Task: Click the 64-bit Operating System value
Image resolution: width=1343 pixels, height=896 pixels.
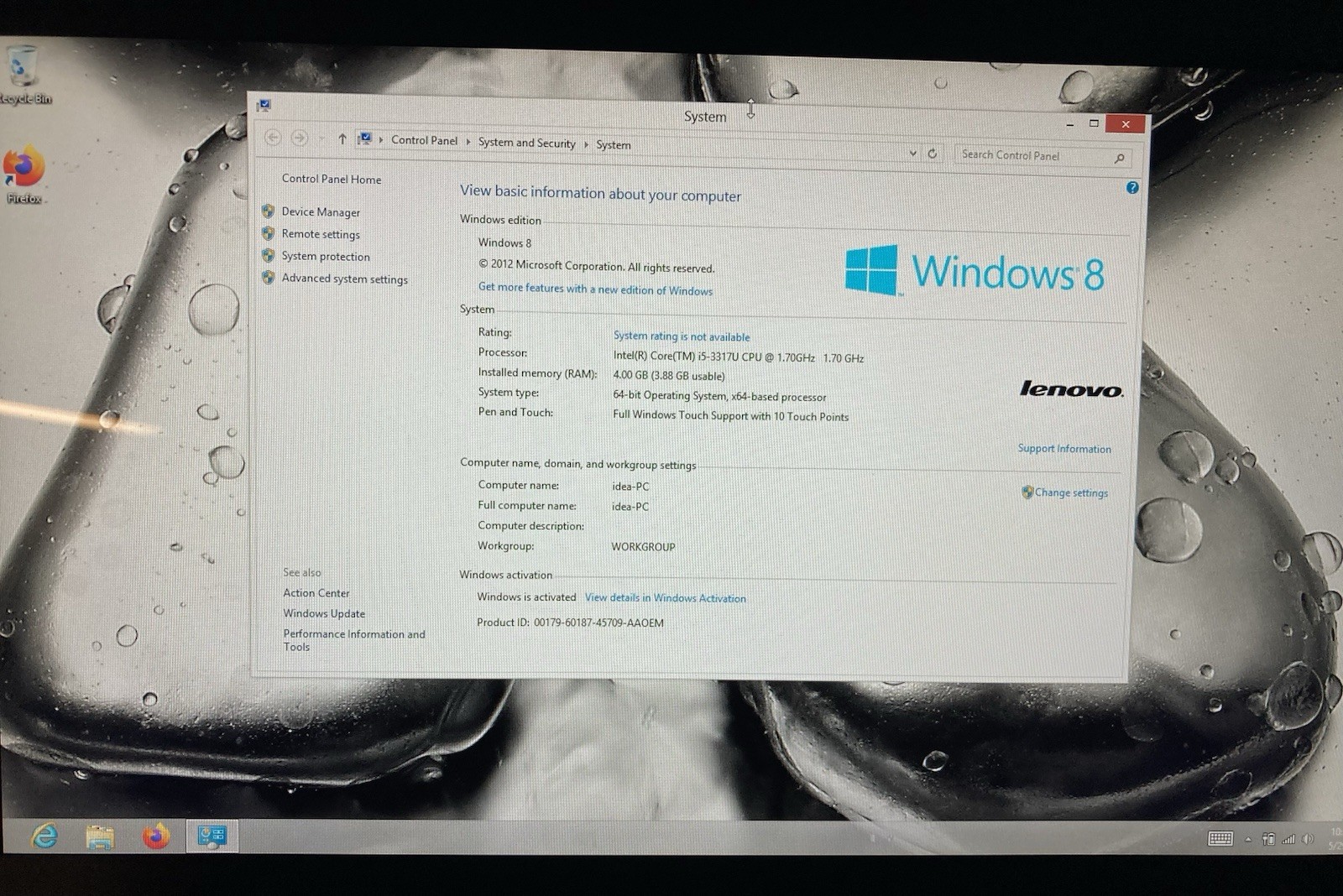Action: (719, 396)
